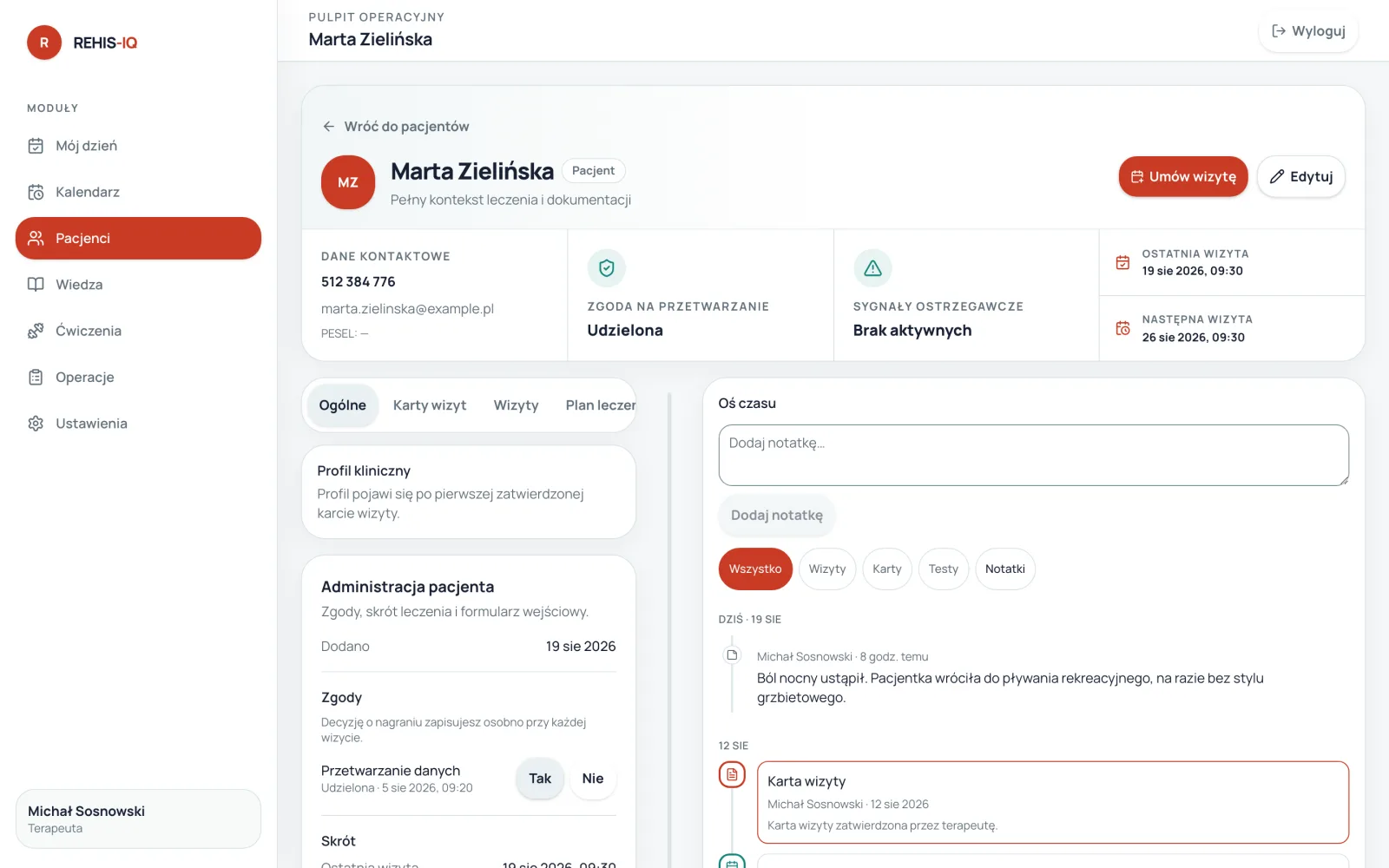Click the email marta.zielinska@example.pl

click(407, 309)
